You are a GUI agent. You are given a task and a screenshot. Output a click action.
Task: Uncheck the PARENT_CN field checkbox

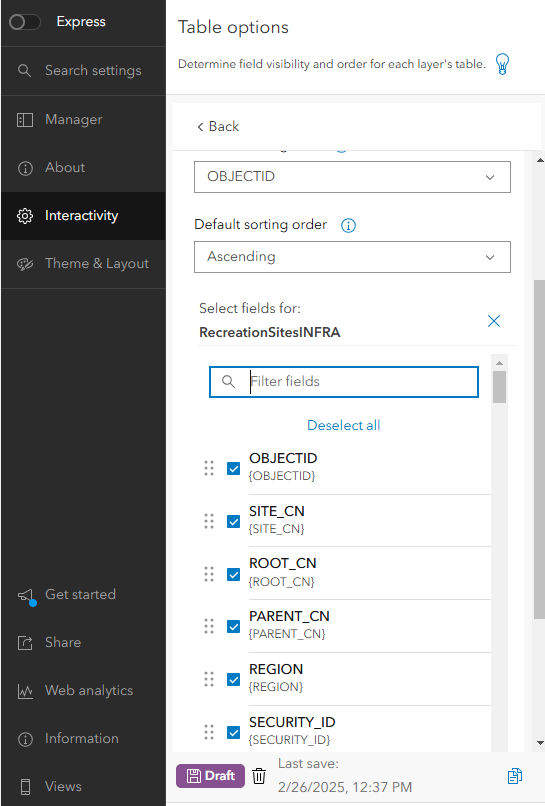pyautogui.click(x=233, y=627)
